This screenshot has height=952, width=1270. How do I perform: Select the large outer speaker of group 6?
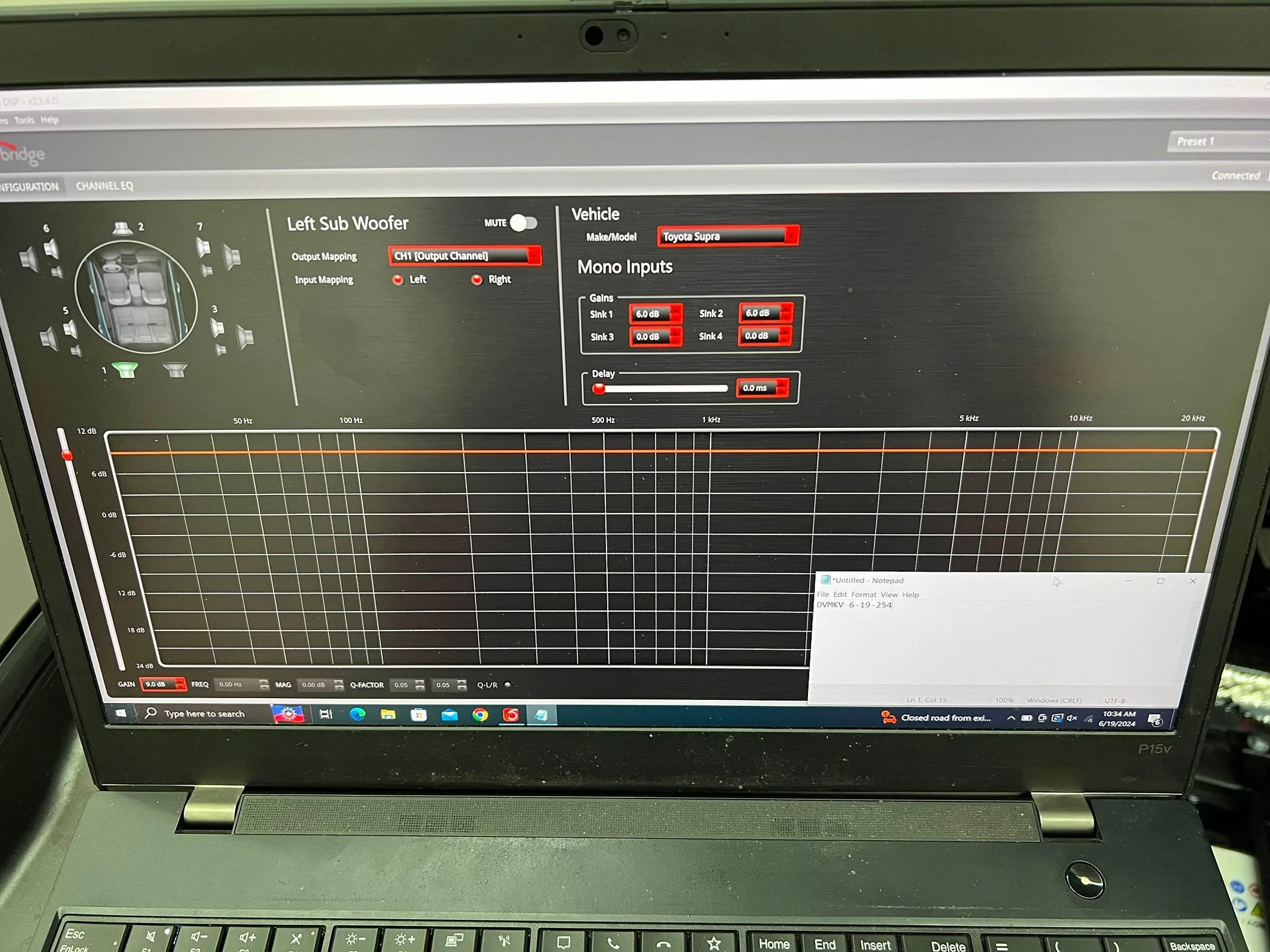click(28, 259)
